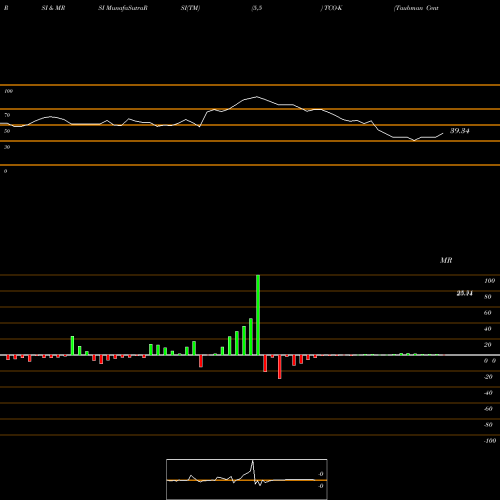Screen dimensions: 500x500
Task: Click the RSI axis label 30
Action: click(7, 147)
